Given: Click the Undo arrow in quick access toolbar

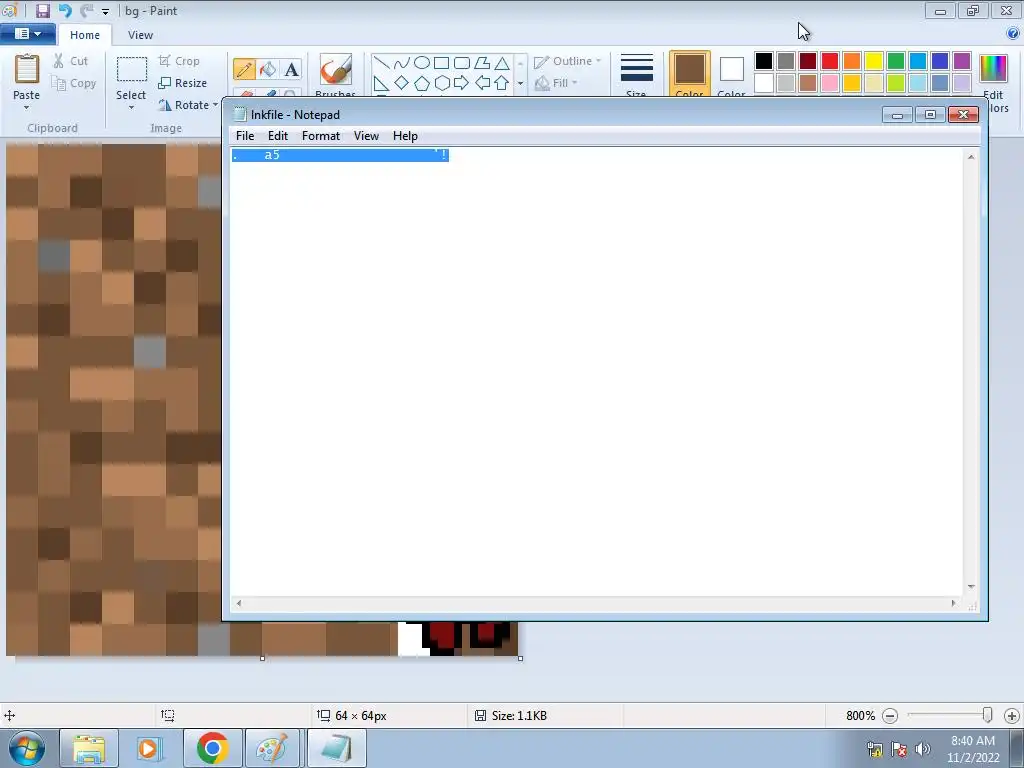Looking at the screenshot, I should pos(65,10).
